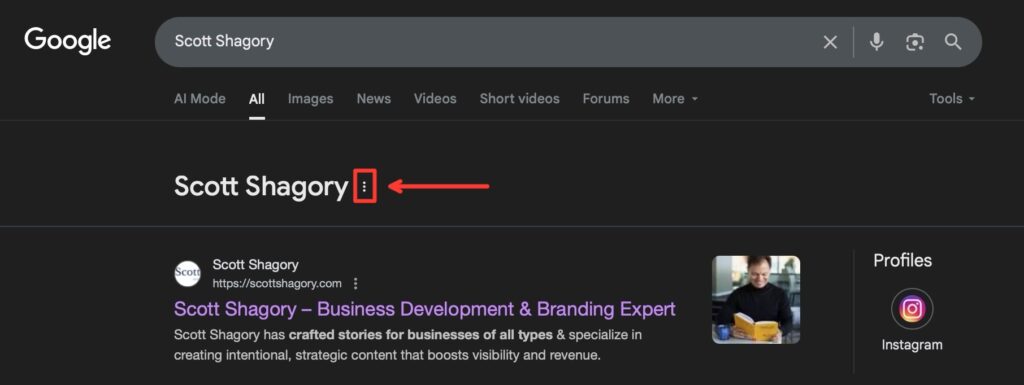Open the Instagram profile icon

coord(912,309)
